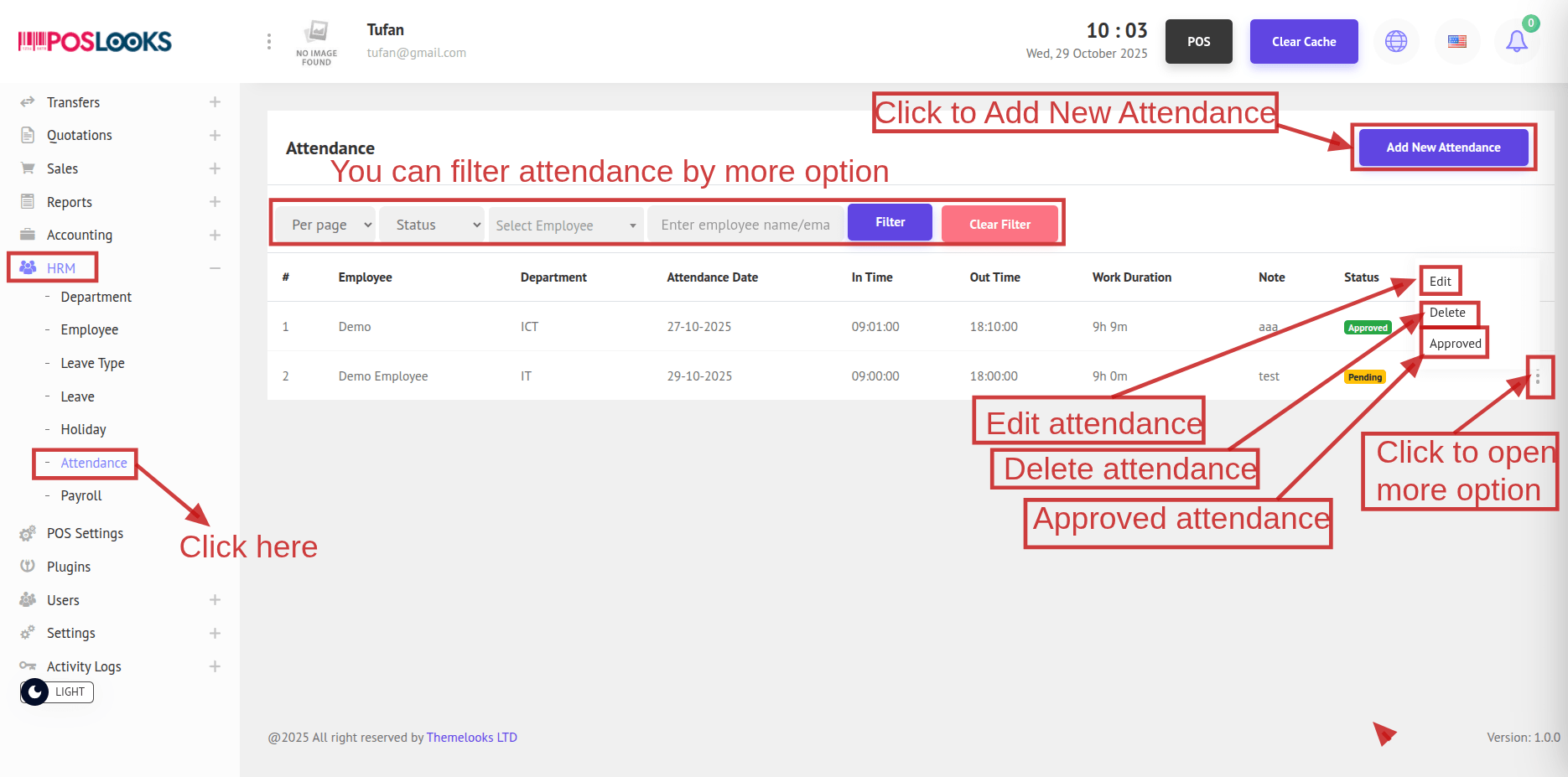Click the Plugins icon in sidebar
The height and width of the screenshot is (777, 1568).
(28, 567)
